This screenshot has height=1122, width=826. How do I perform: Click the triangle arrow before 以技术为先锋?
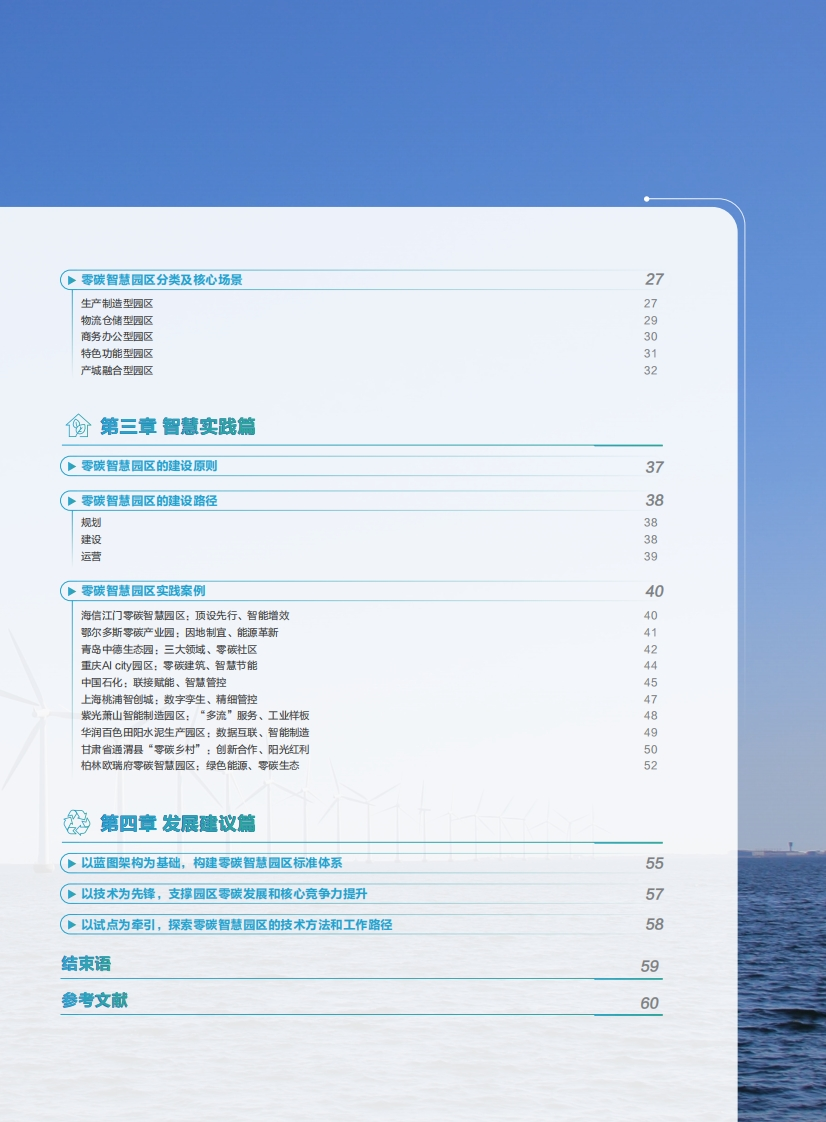tap(72, 894)
